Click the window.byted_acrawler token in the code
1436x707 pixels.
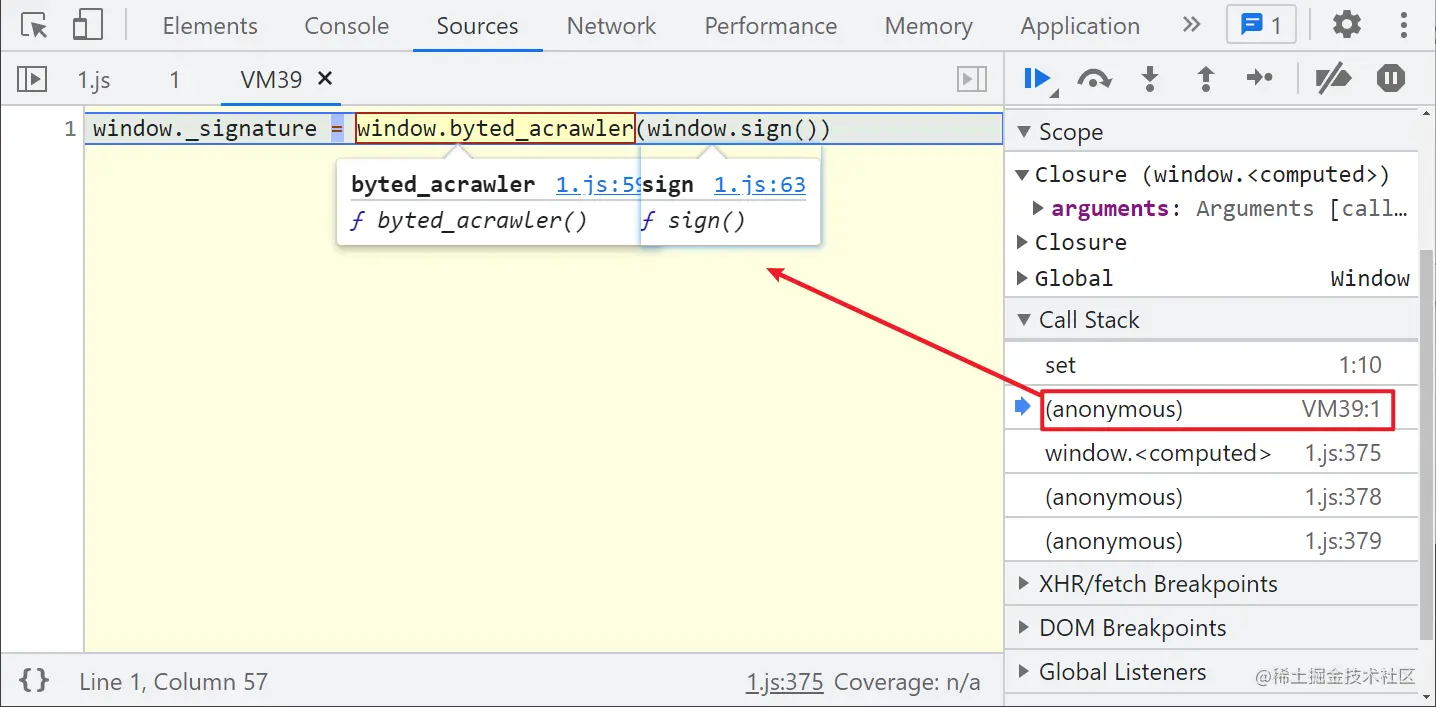(x=495, y=128)
